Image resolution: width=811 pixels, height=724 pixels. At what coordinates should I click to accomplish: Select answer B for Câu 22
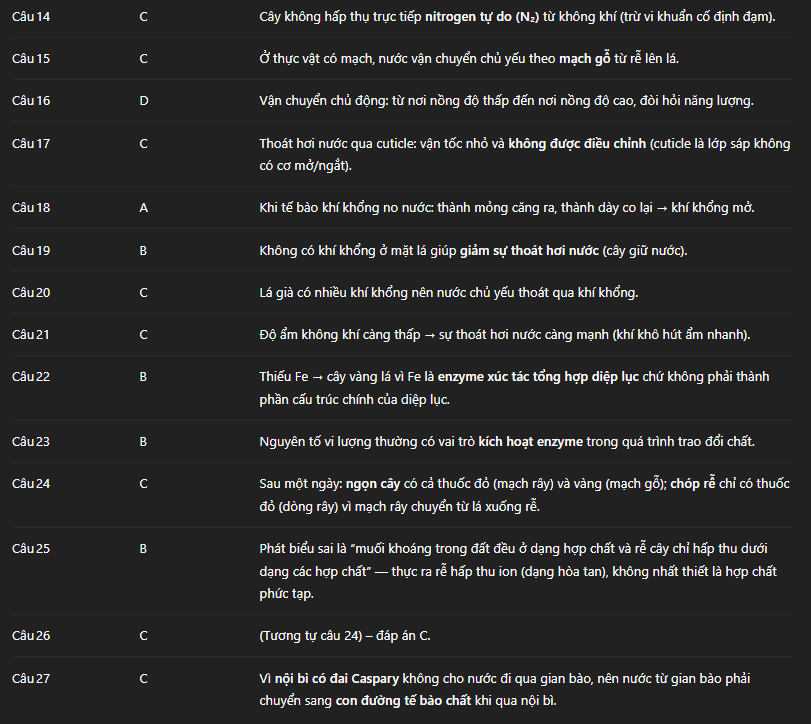pyautogui.click(x=143, y=376)
